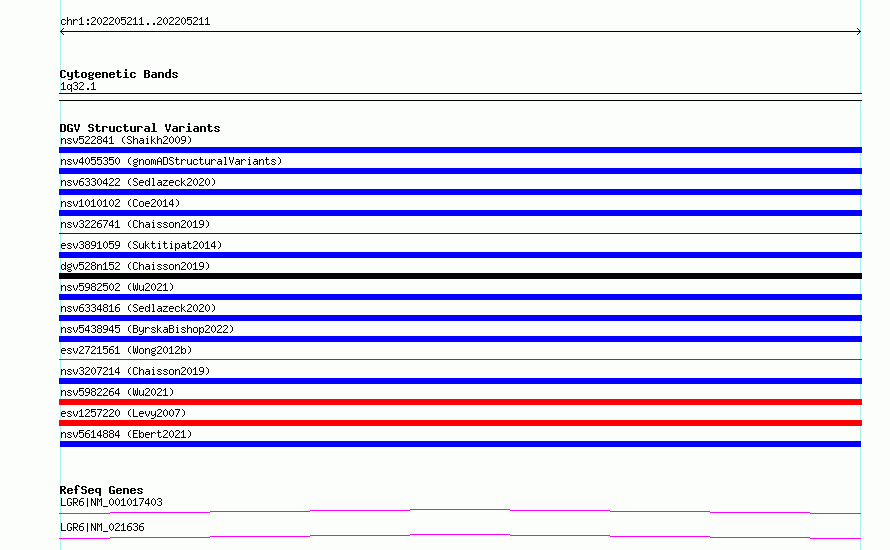
Task: Click the blue bar under nsv1010102
Action: [460, 213]
